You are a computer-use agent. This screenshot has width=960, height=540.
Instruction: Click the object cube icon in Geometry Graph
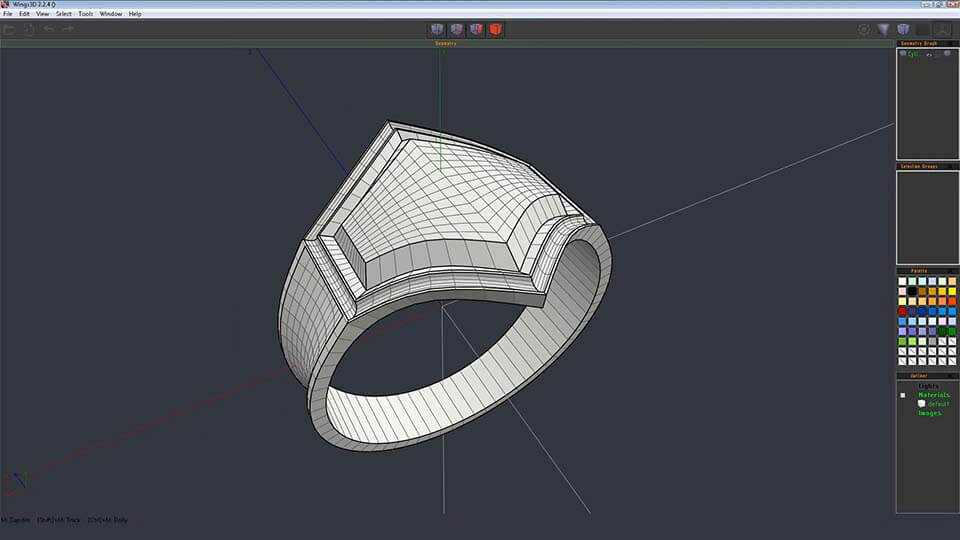click(x=902, y=53)
